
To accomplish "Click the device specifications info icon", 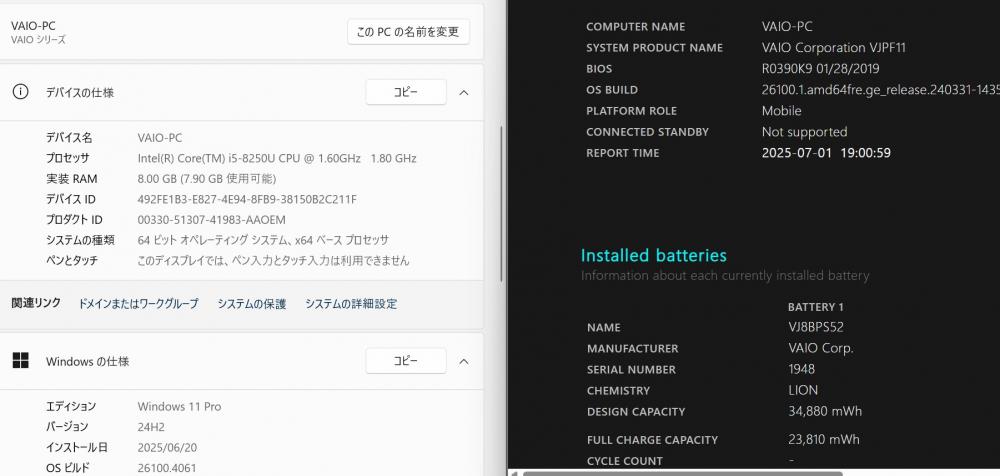I will click(x=20, y=92).
